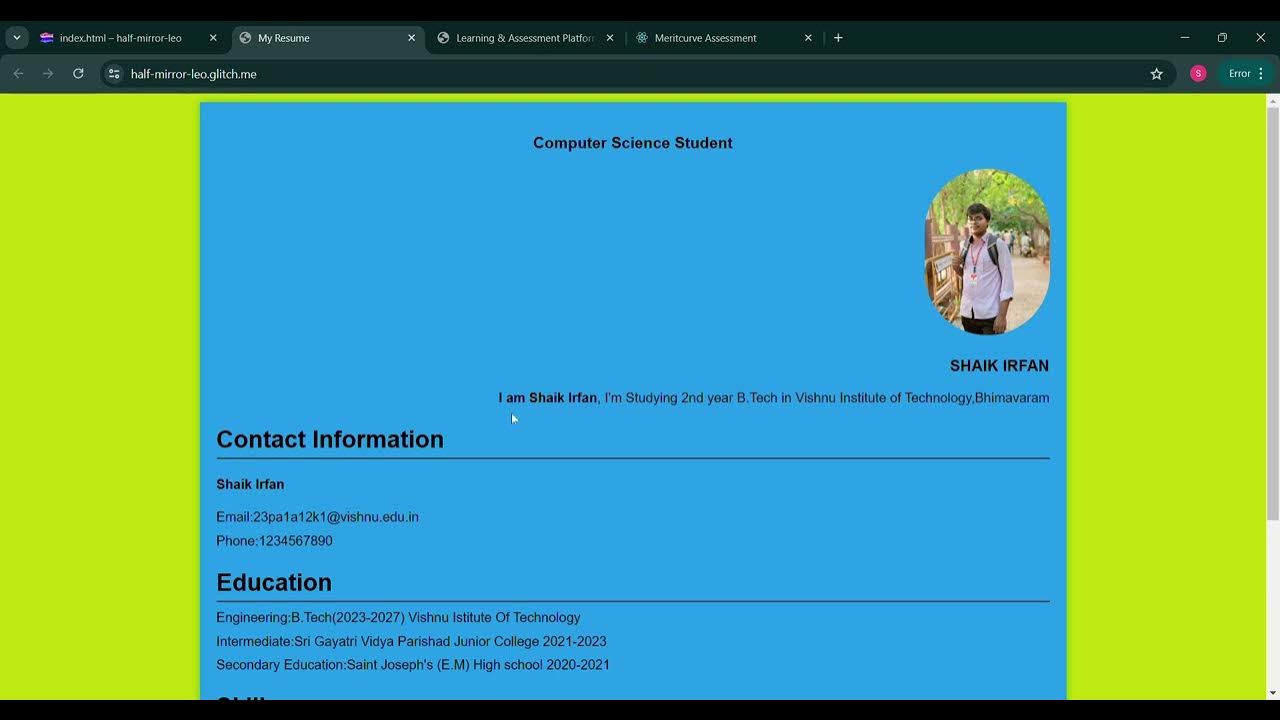
Task: Bookmark this page with the star icon
Action: click(x=1157, y=74)
